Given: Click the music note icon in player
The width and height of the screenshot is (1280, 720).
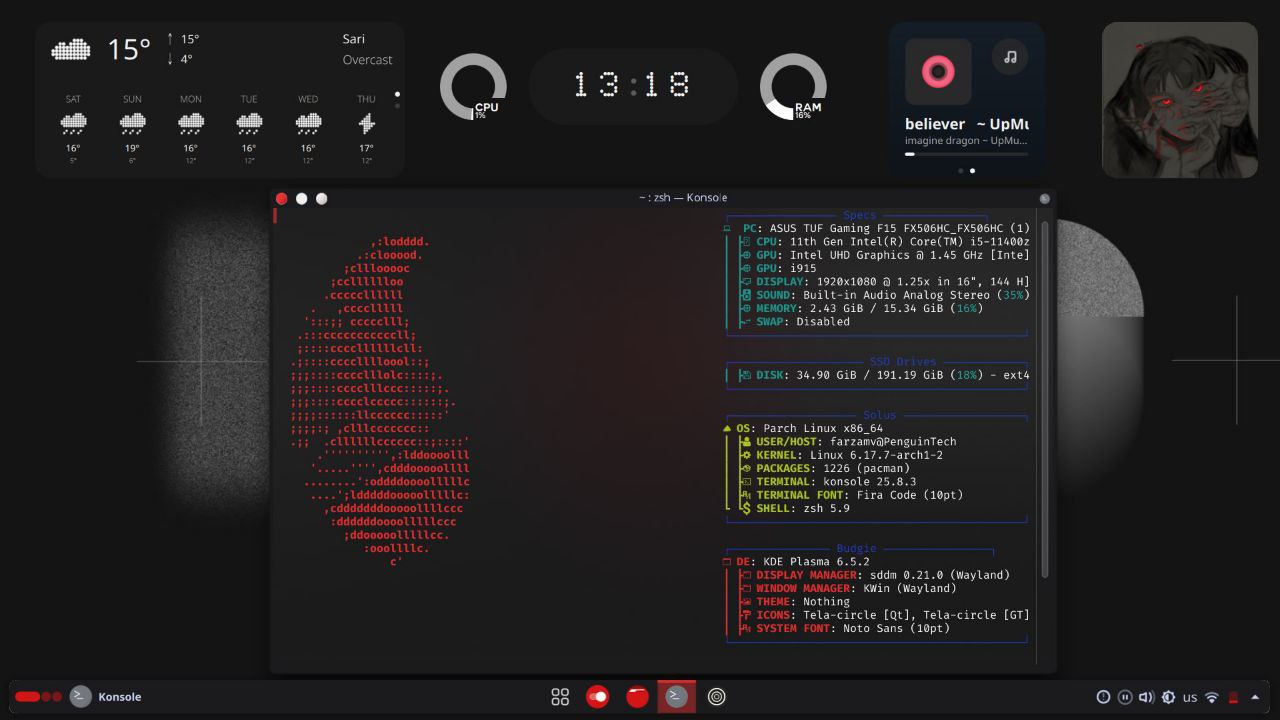Looking at the screenshot, I should coord(1010,57).
